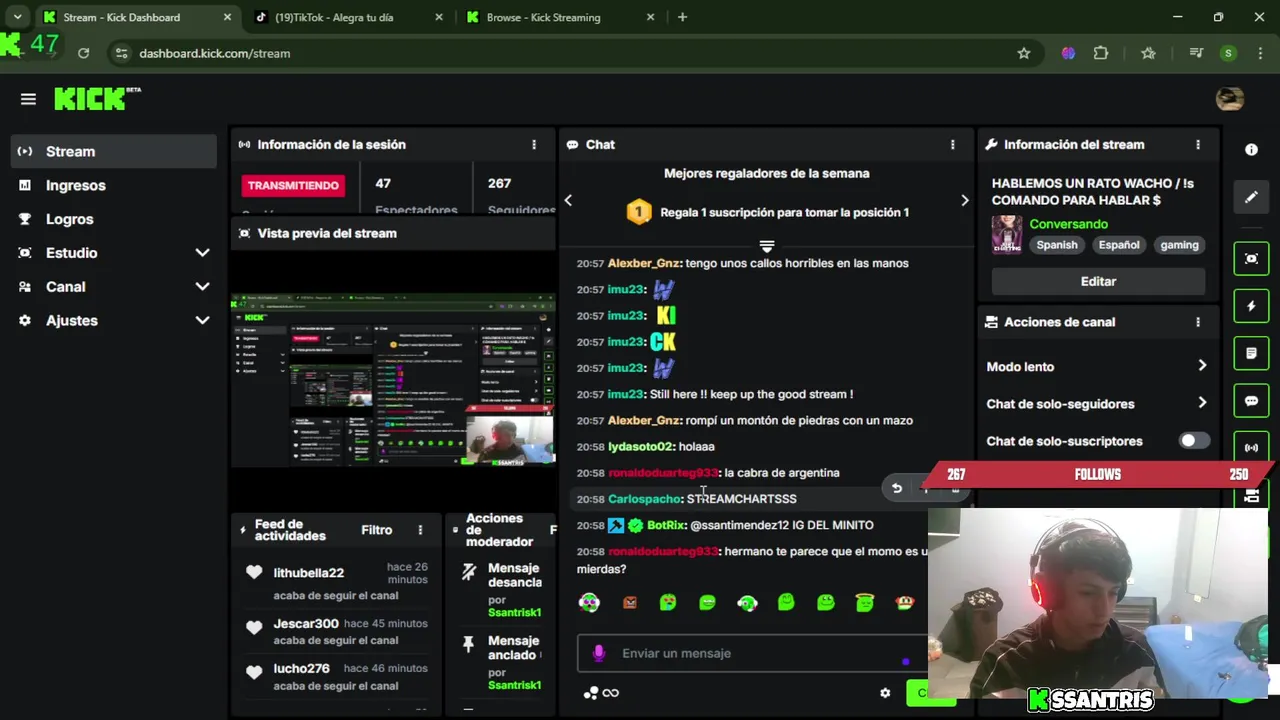Open Chrome extensions puzzle icon

pyautogui.click(x=1101, y=53)
